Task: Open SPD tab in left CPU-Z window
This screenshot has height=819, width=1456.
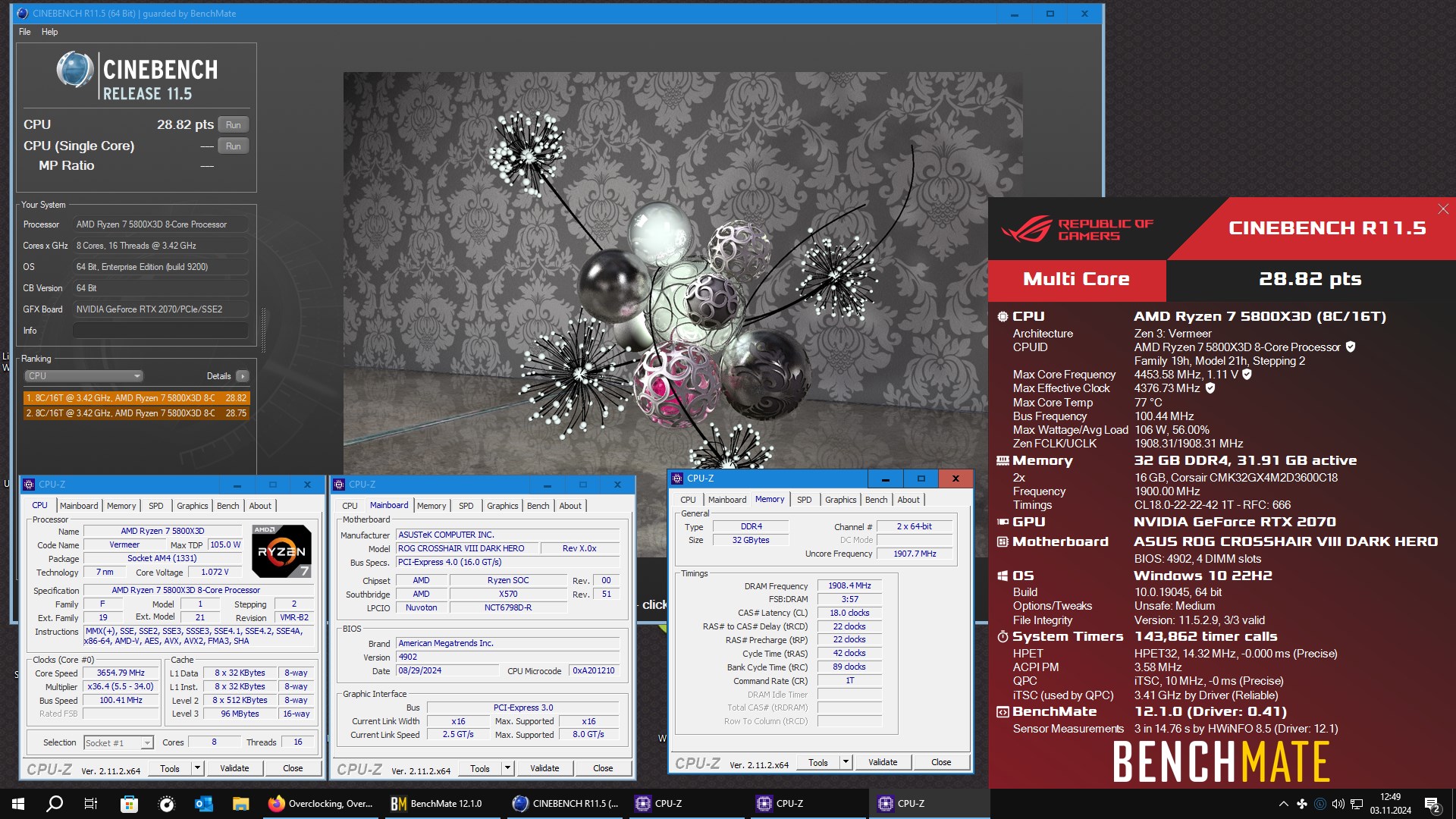Action: pos(156,506)
